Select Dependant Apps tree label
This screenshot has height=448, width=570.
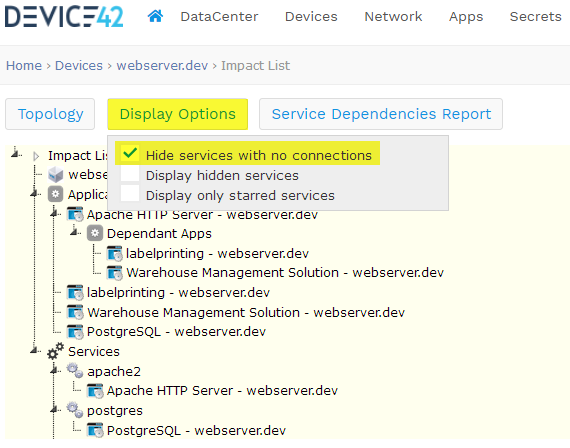[x=159, y=233]
